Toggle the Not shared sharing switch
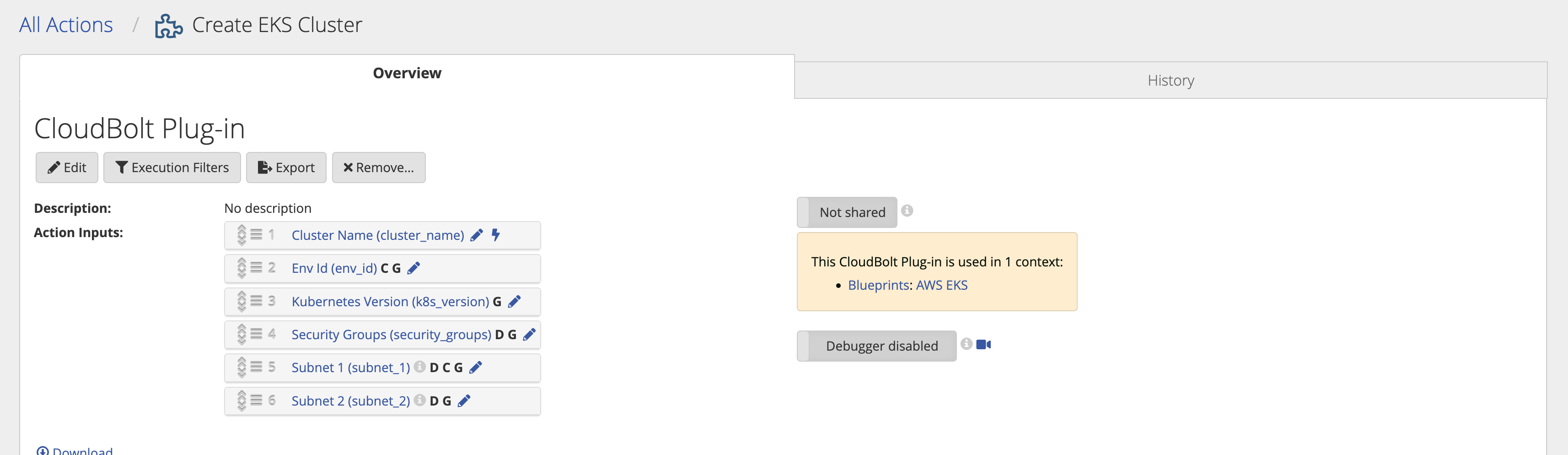The height and width of the screenshot is (455, 1568). tap(847, 212)
